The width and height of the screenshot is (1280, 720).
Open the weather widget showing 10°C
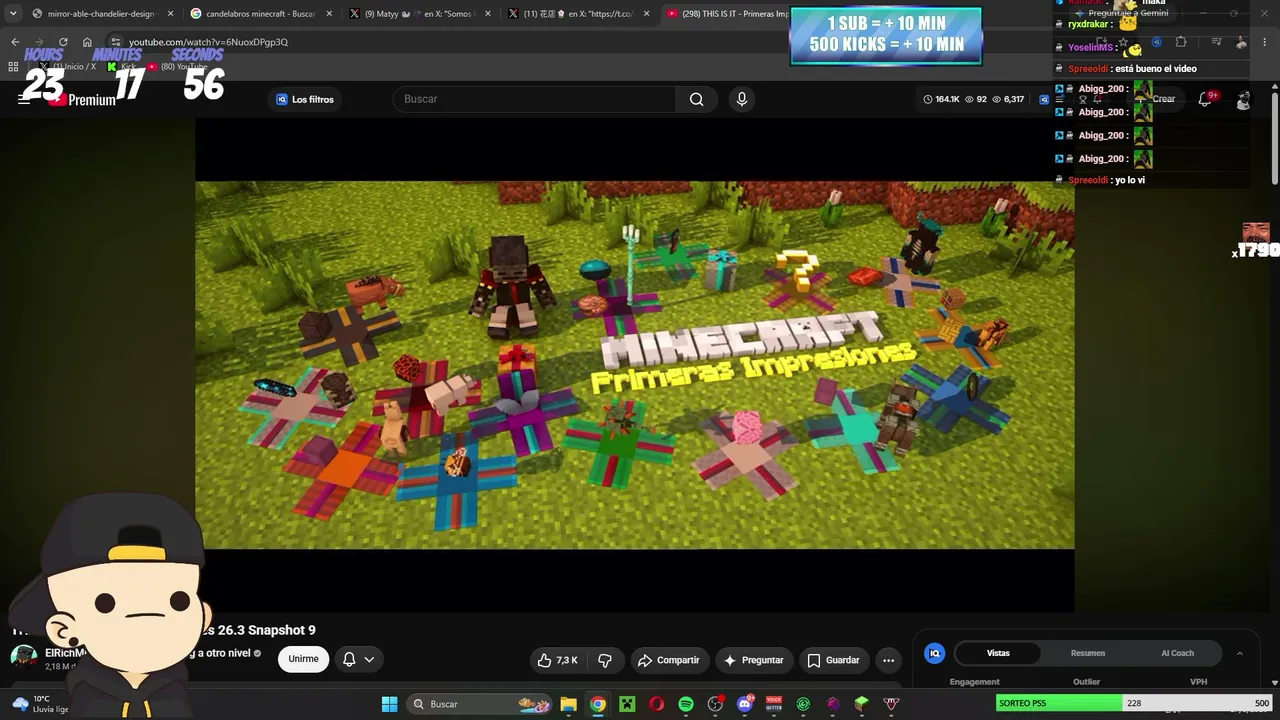tap(40, 704)
